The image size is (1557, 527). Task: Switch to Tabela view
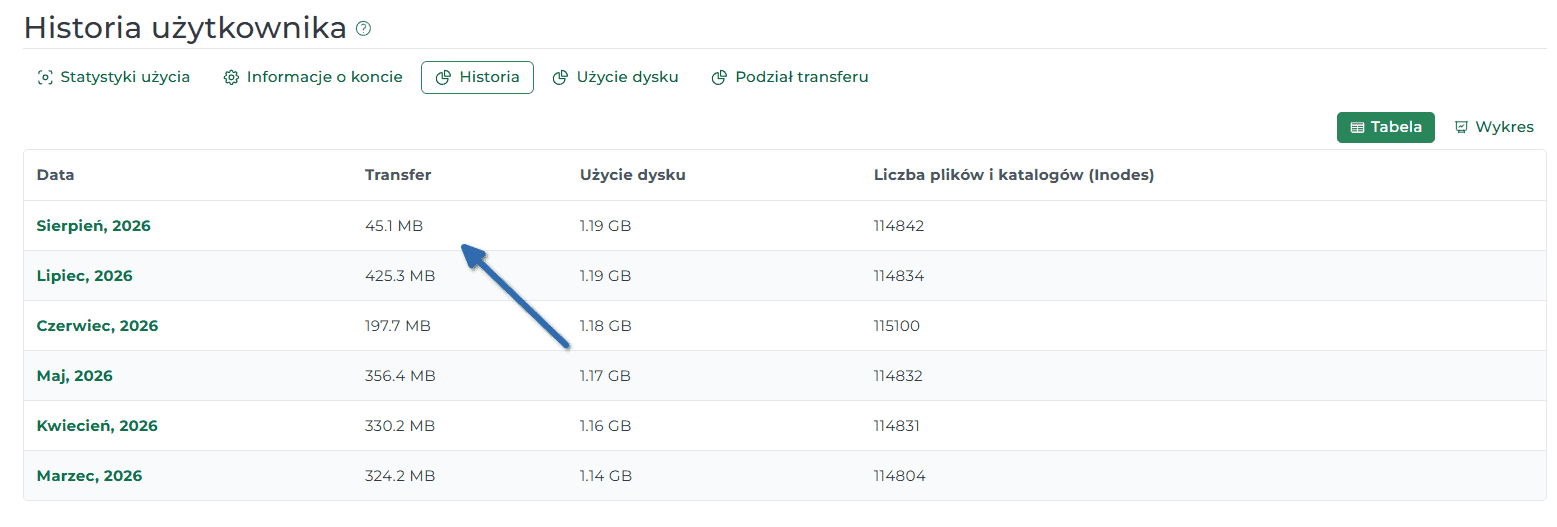(x=1386, y=127)
